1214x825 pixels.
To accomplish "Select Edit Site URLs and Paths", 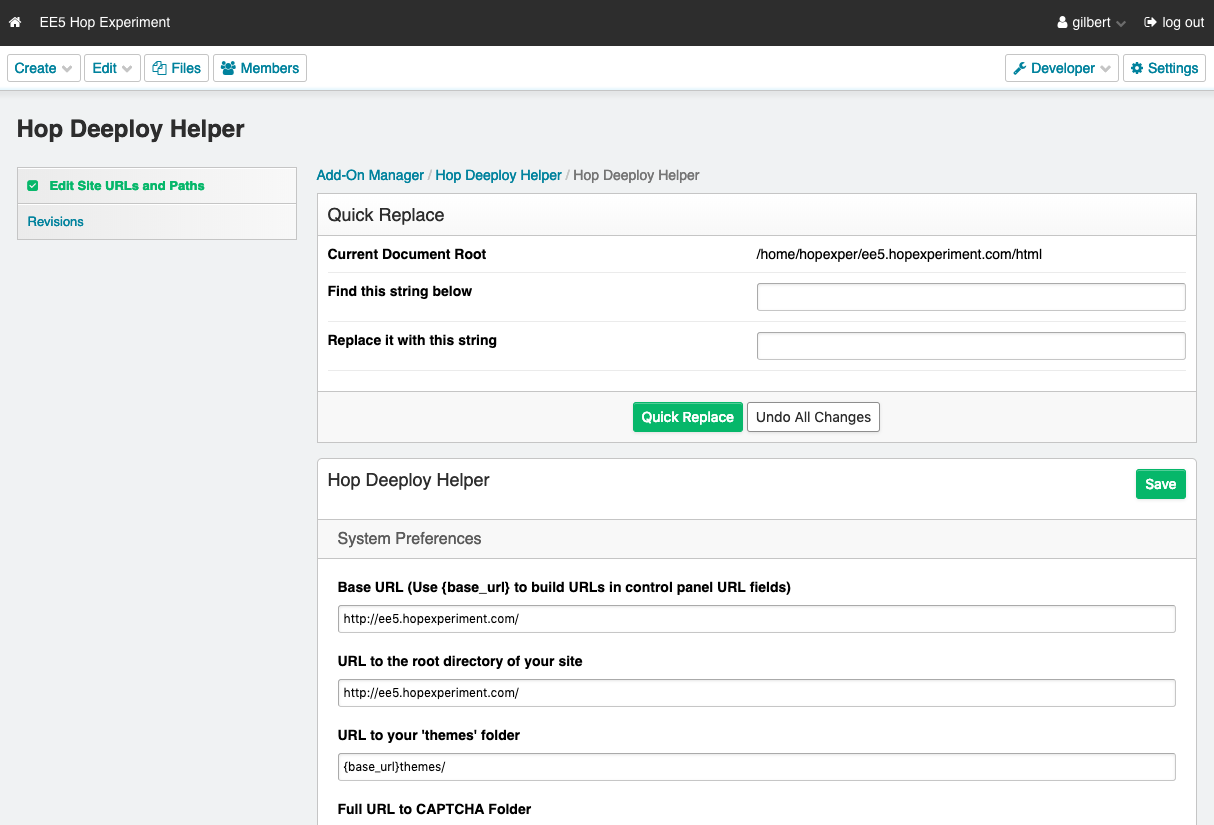I will tap(157, 186).
